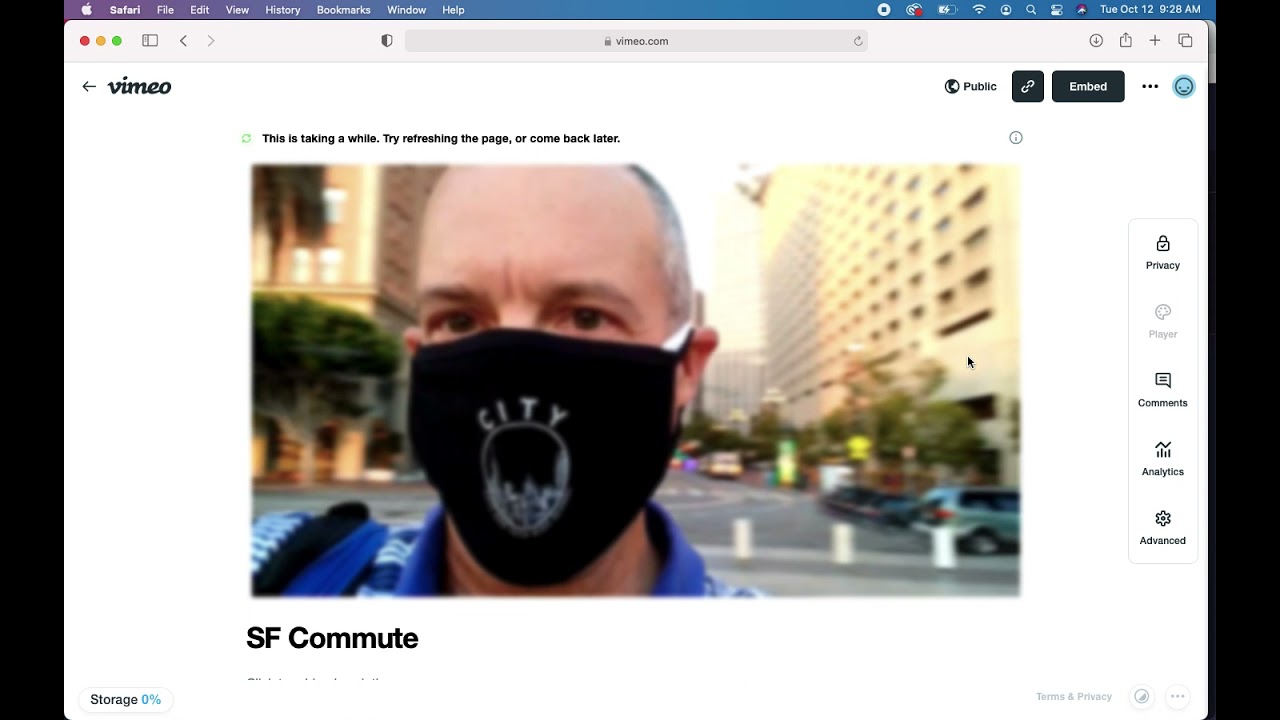Open the Help menu

pos(453,10)
